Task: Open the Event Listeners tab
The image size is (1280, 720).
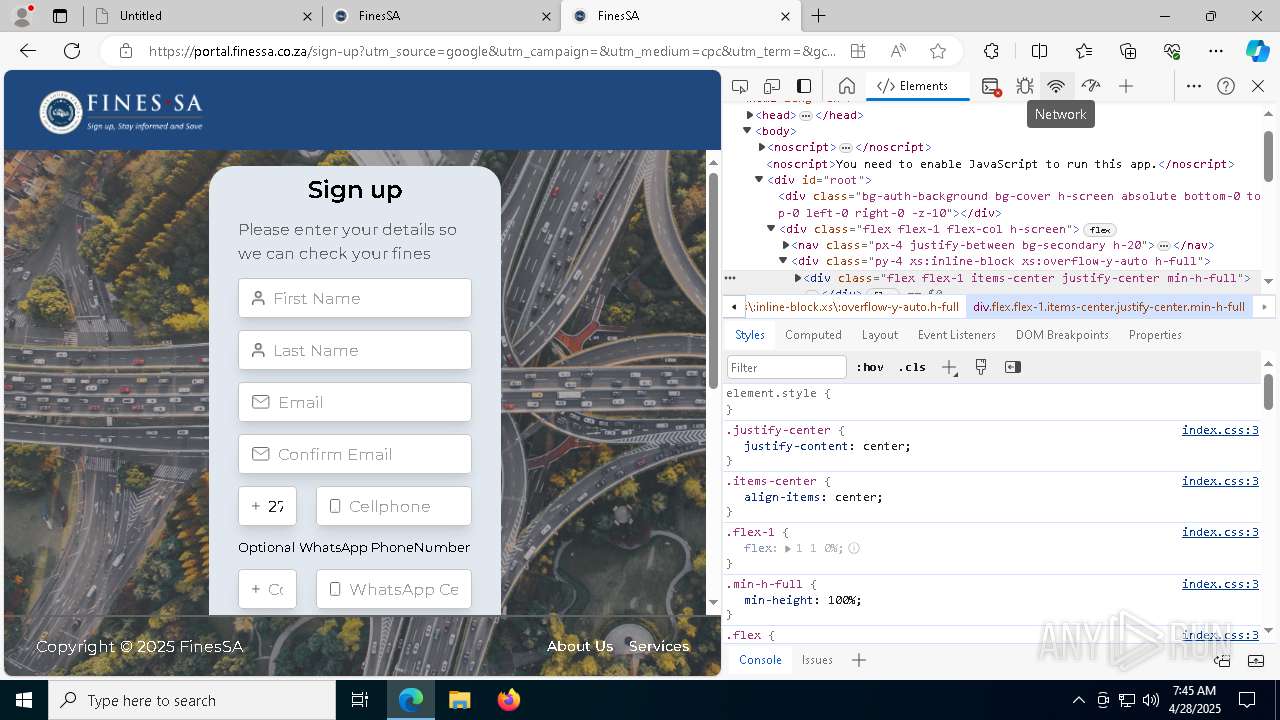Action: (957, 335)
